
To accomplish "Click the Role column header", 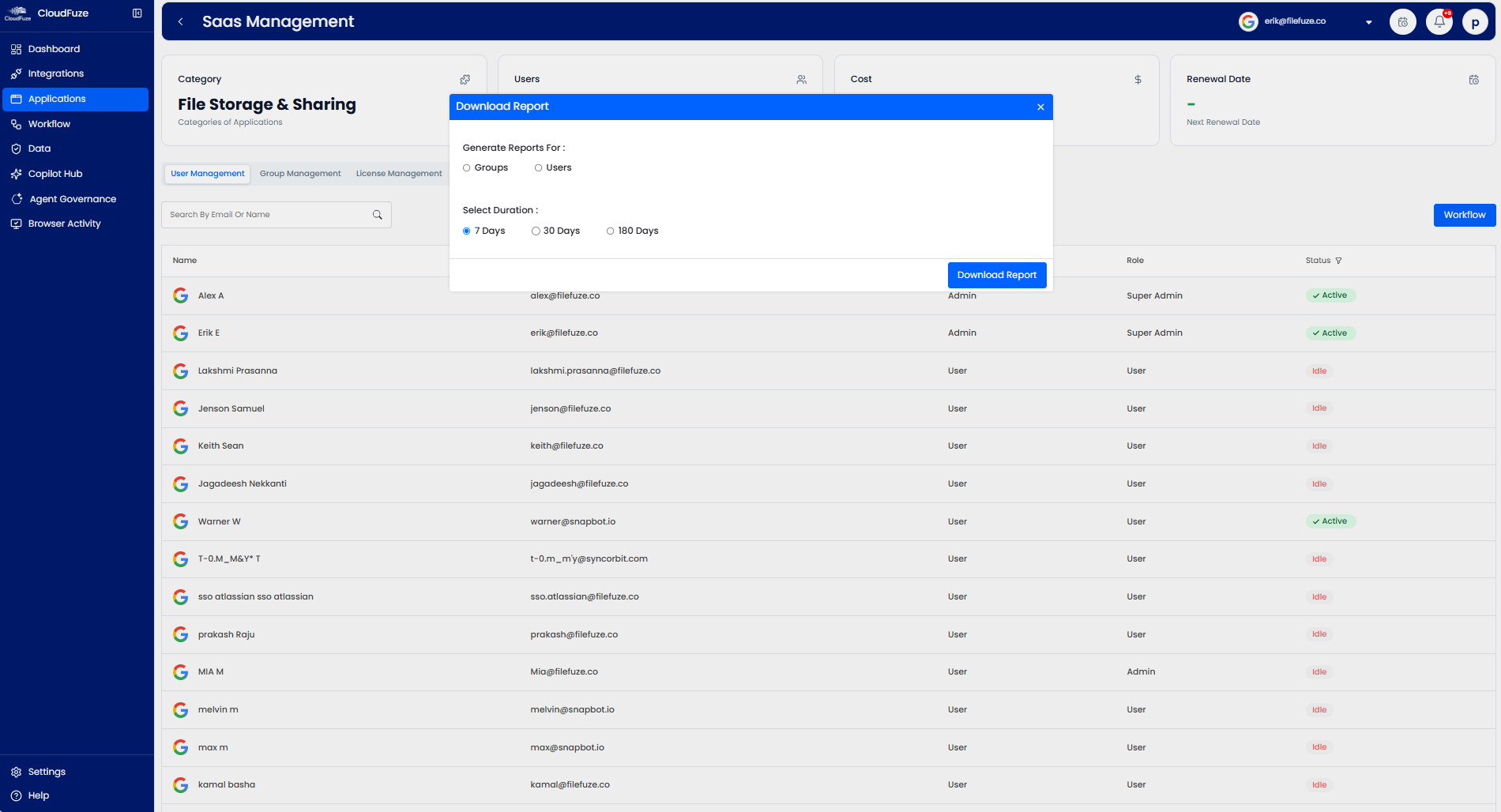I will [1134, 261].
